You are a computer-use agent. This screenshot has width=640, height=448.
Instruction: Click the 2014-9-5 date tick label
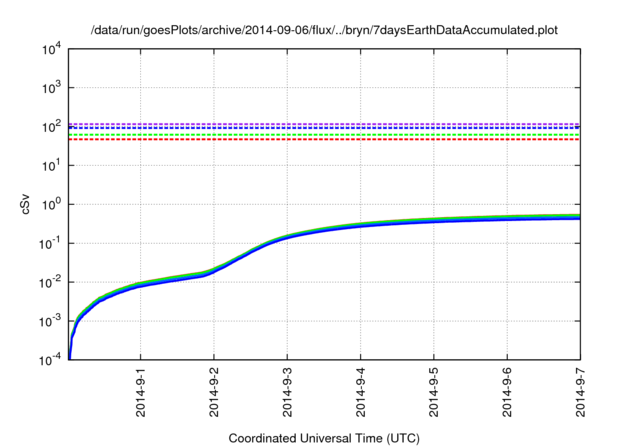coord(433,392)
